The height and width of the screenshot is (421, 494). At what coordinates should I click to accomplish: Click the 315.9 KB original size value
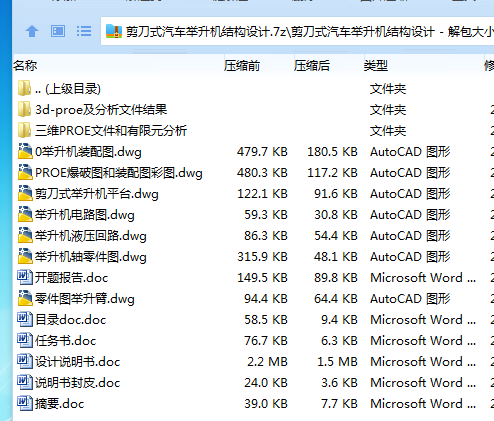click(262, 257)
